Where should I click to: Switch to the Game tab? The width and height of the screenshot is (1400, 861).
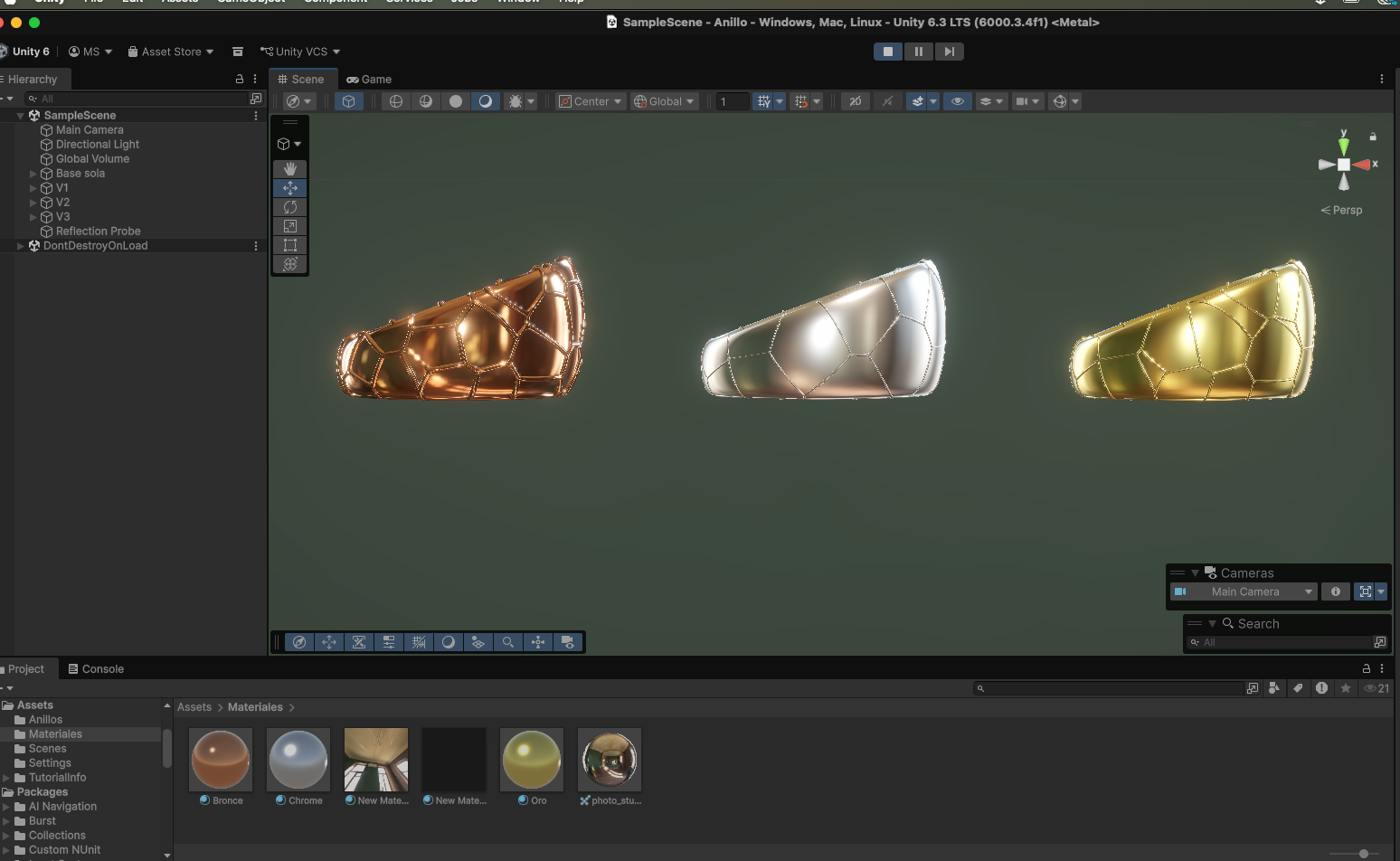click(x=369, y=80)
